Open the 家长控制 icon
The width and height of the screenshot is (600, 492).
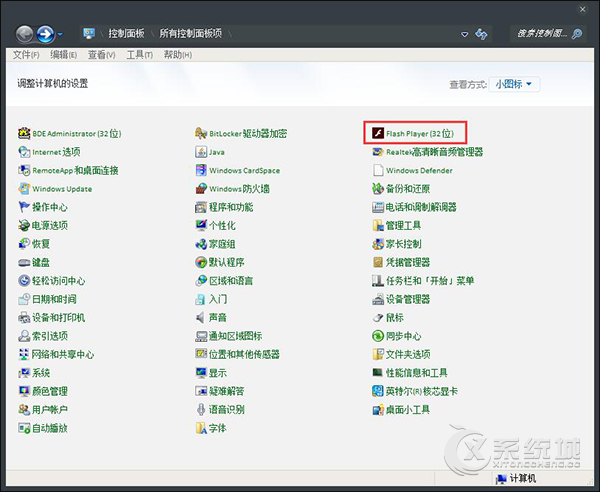click(378, 244)
